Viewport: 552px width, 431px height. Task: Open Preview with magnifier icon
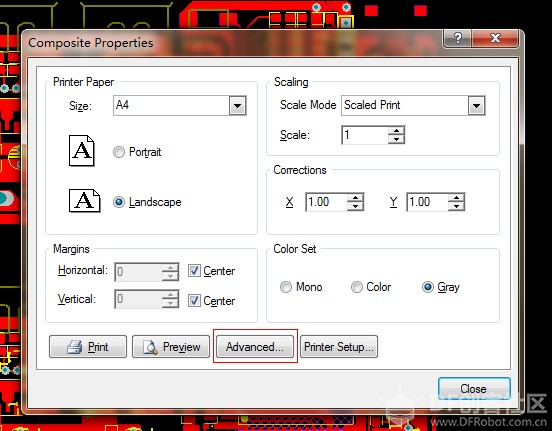coord(171,347)
